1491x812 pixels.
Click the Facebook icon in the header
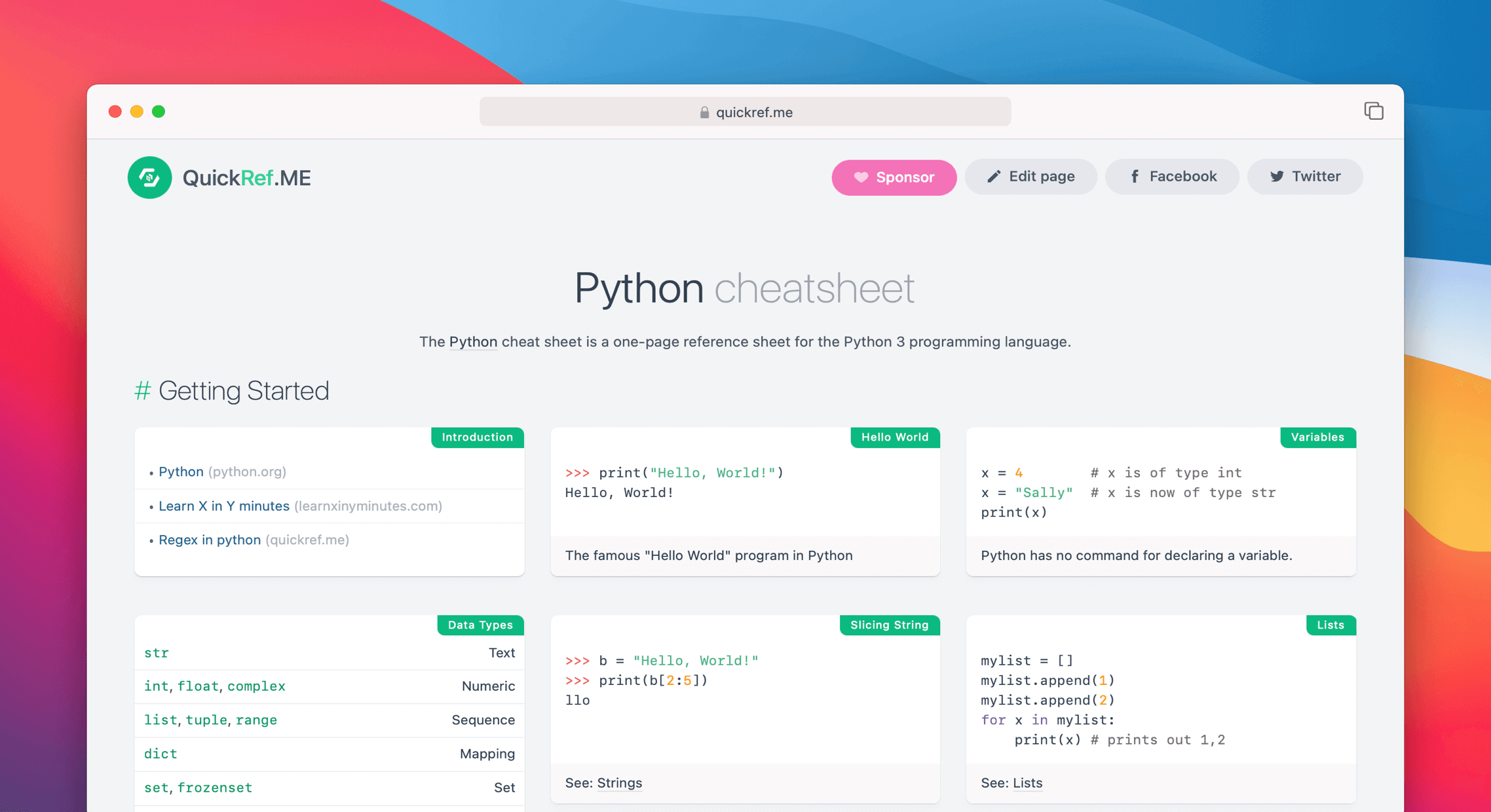pos(1134,176)
